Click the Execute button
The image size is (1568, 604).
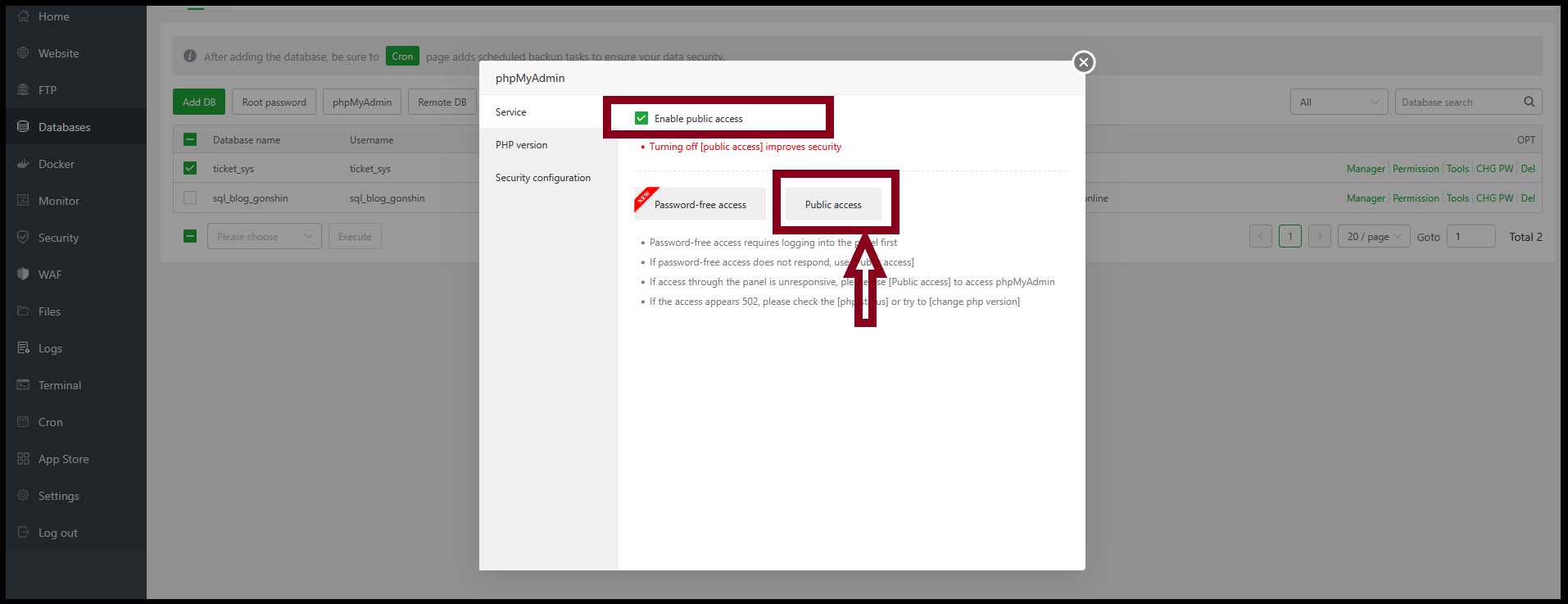click(355, 236)
